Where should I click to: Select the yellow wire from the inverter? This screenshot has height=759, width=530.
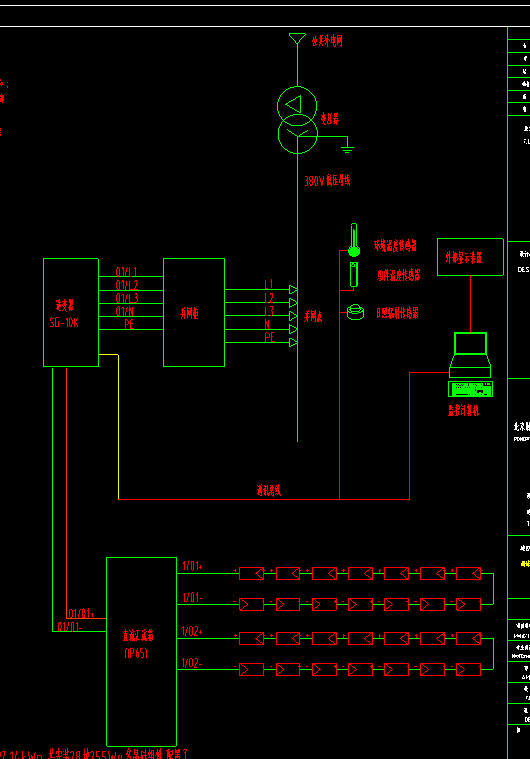pos(119,426)
